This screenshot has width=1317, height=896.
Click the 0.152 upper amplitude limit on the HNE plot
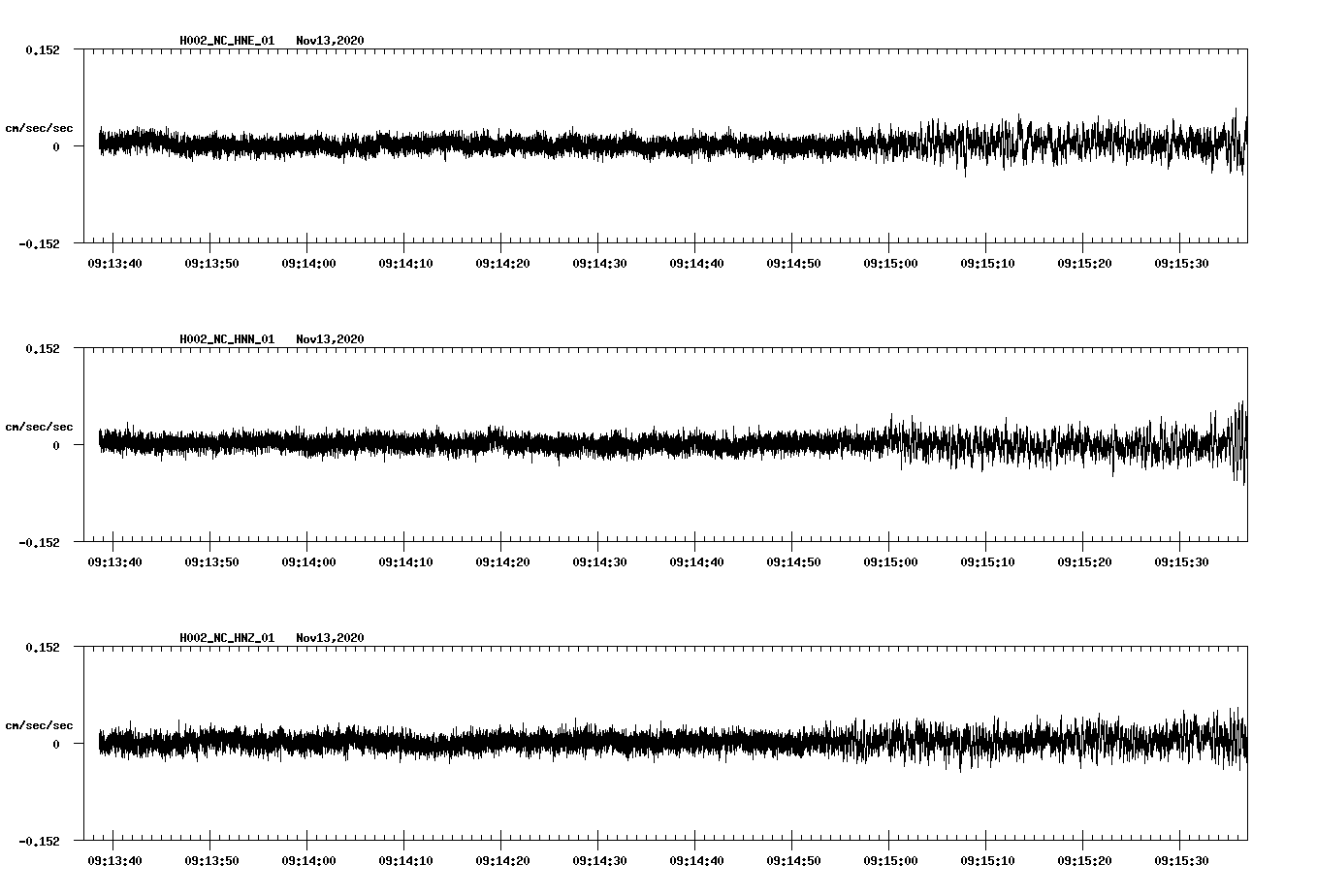tap(41, 49)
